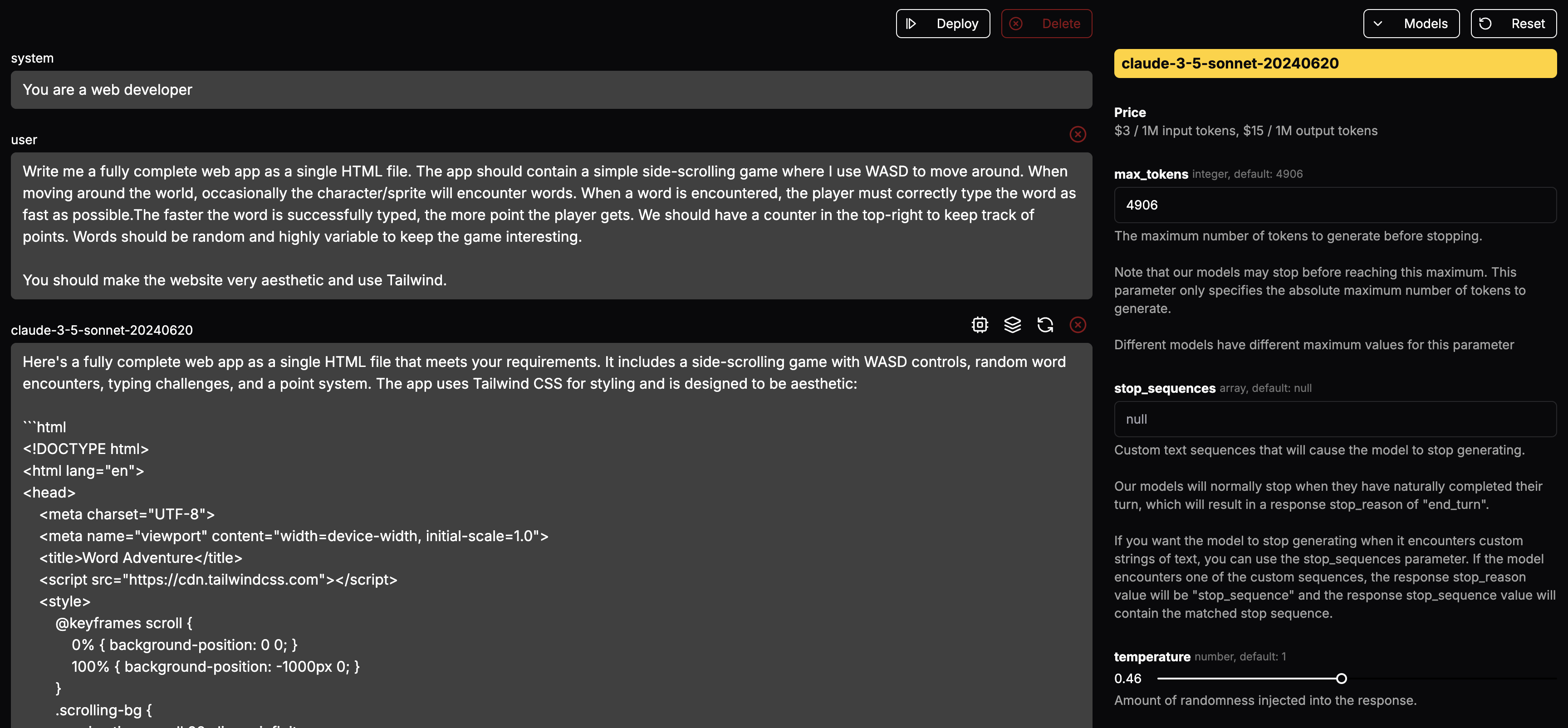Click the play icon inside Deploy button
Image resolution: width=1568 pixels, height=728 pixels.
tap(911, 24)
